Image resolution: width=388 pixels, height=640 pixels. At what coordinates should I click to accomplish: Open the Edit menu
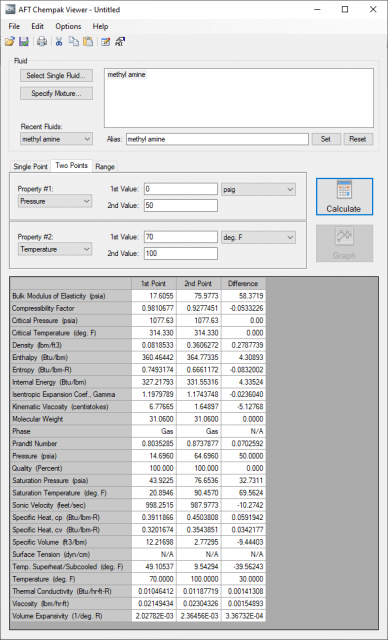pos(38,26)
